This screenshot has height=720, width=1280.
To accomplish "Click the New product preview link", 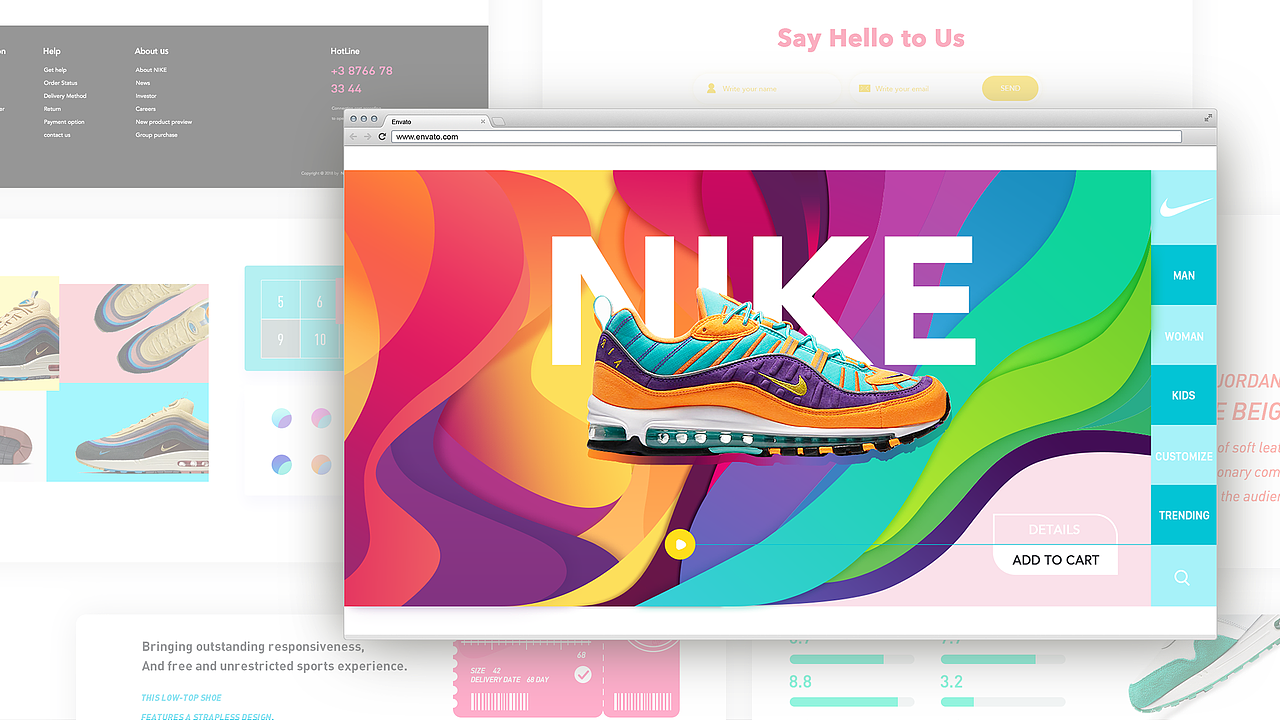I will (164, 122).
